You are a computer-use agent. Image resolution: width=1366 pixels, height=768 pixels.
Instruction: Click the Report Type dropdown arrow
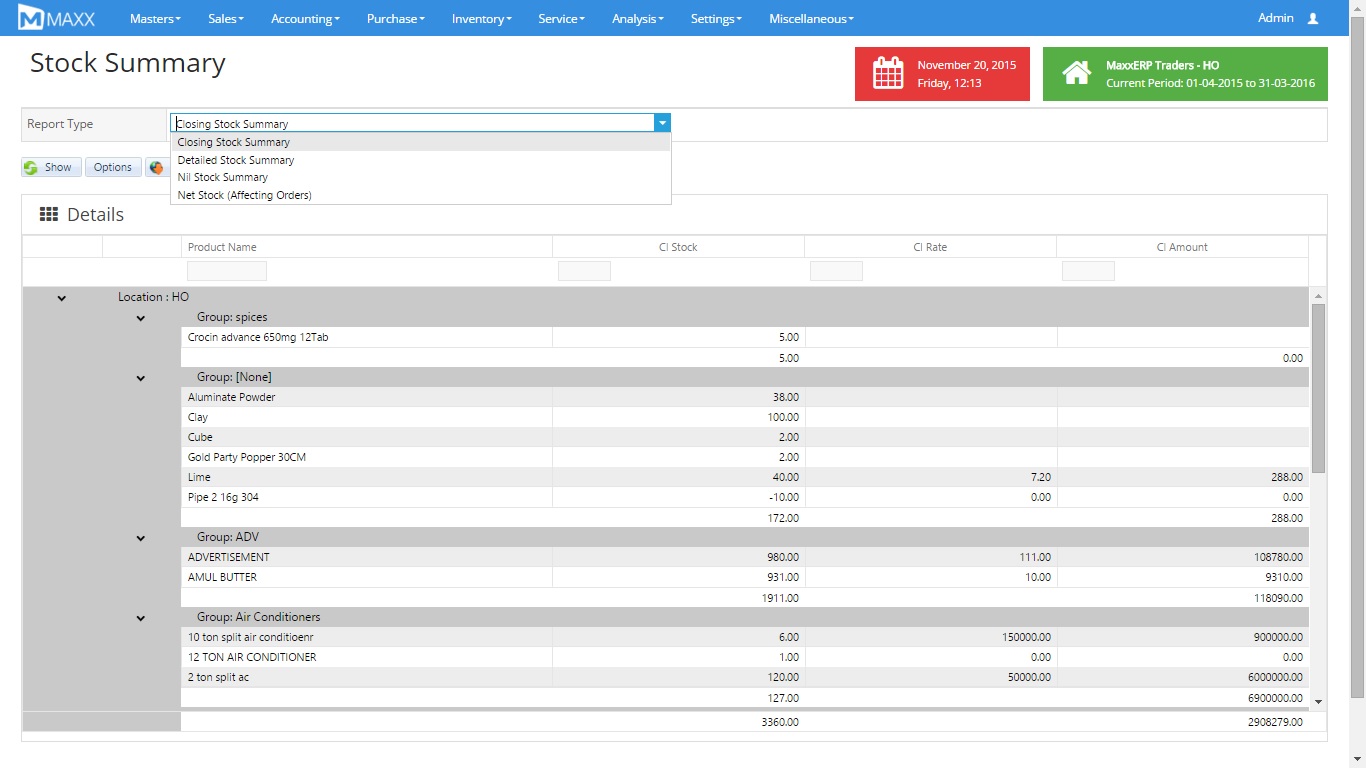[x=661, y=123]
